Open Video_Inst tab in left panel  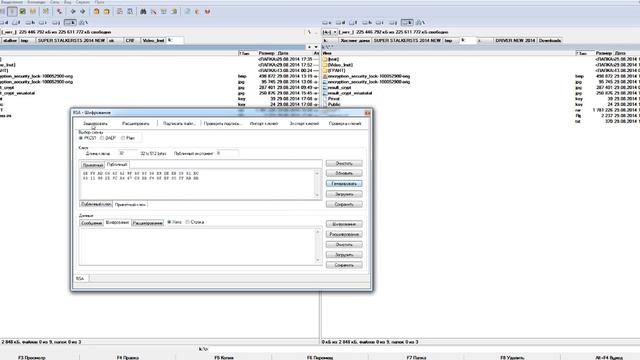pos(153,40)
